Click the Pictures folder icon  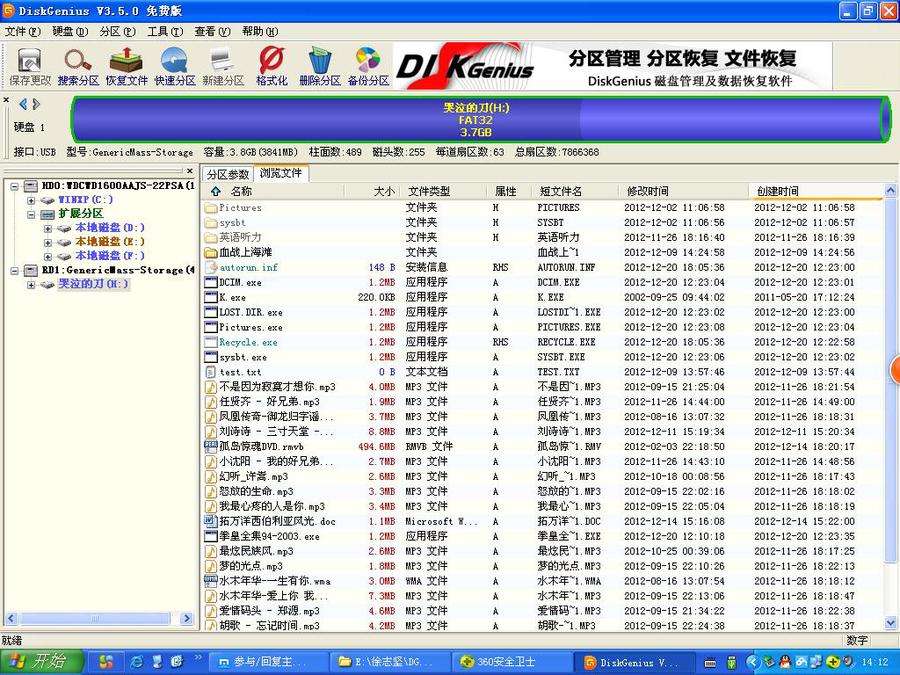pos(211,207)
